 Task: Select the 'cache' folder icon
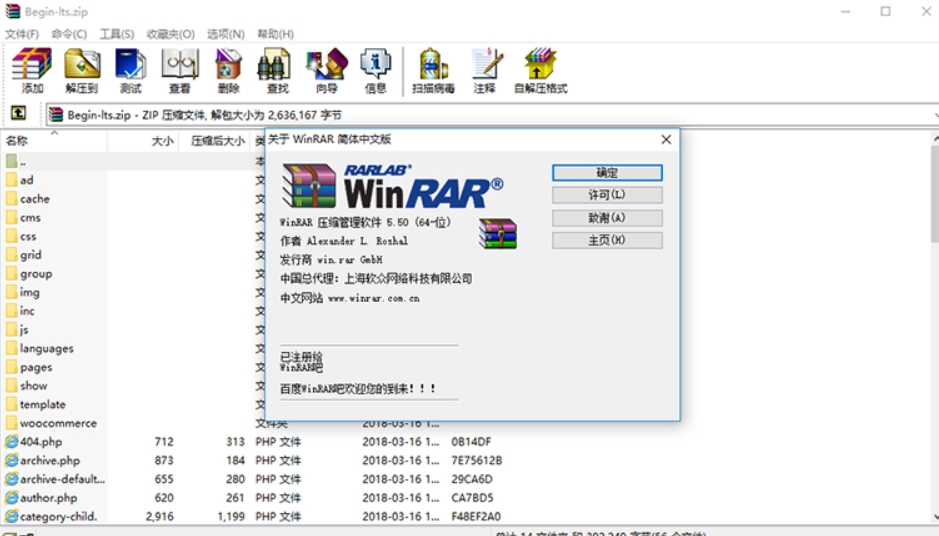[x=12, y=198]
